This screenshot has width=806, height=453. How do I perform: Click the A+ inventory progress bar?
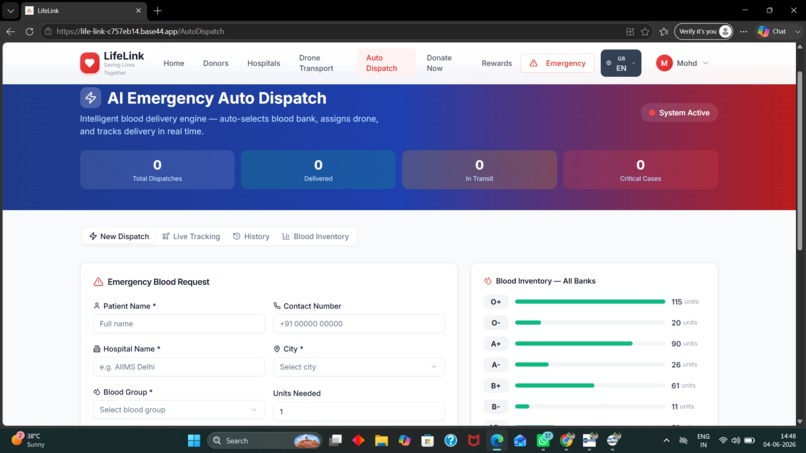[590, 343]
